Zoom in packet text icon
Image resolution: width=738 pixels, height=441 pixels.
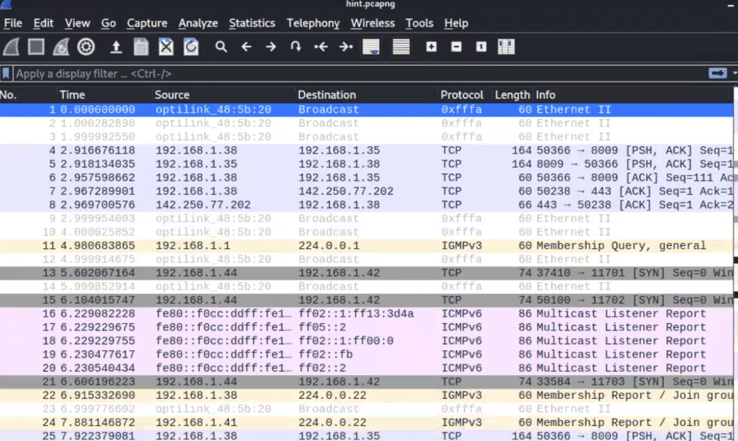431,47
